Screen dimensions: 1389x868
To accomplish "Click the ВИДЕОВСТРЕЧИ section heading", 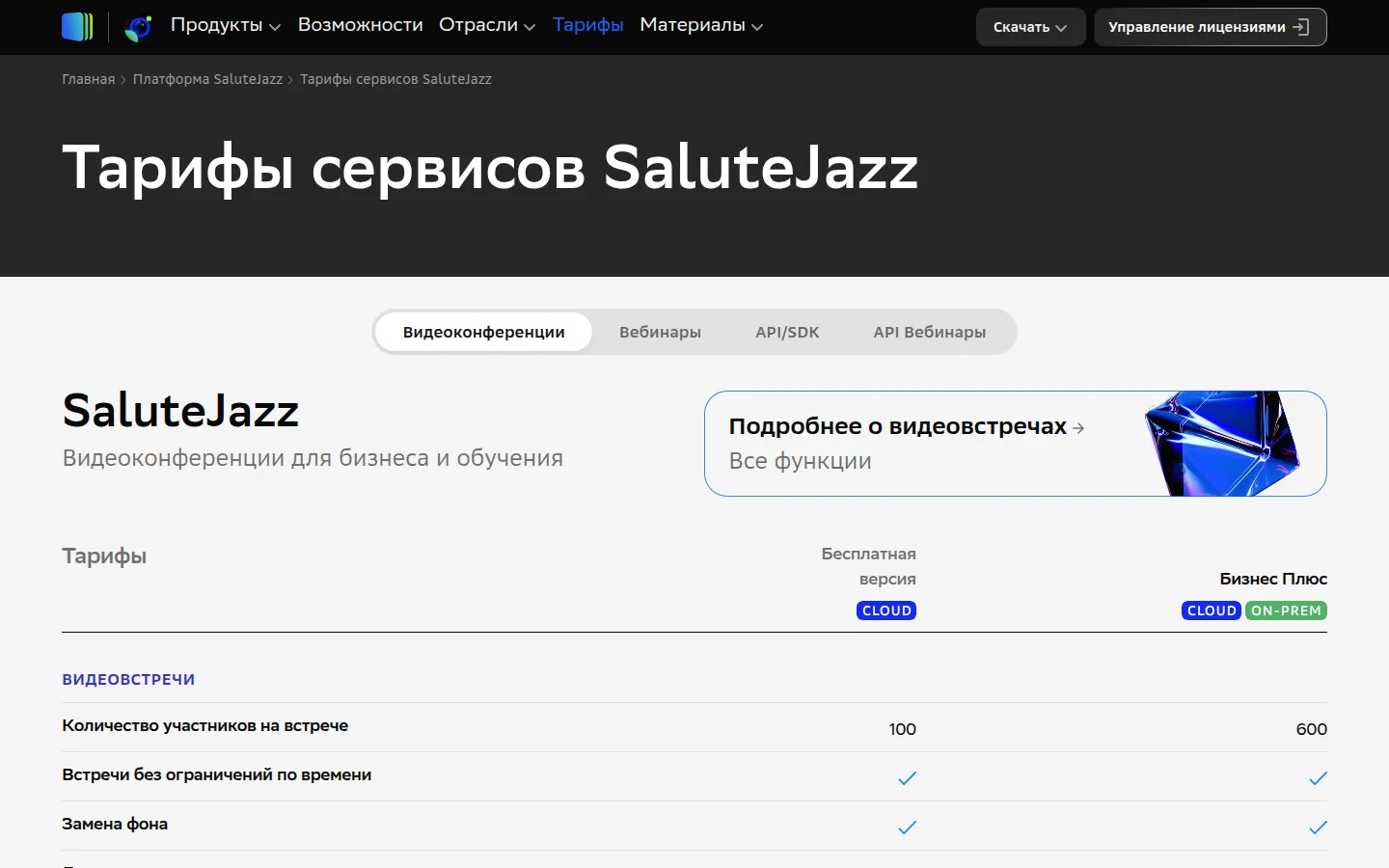I will coord(128,679).
